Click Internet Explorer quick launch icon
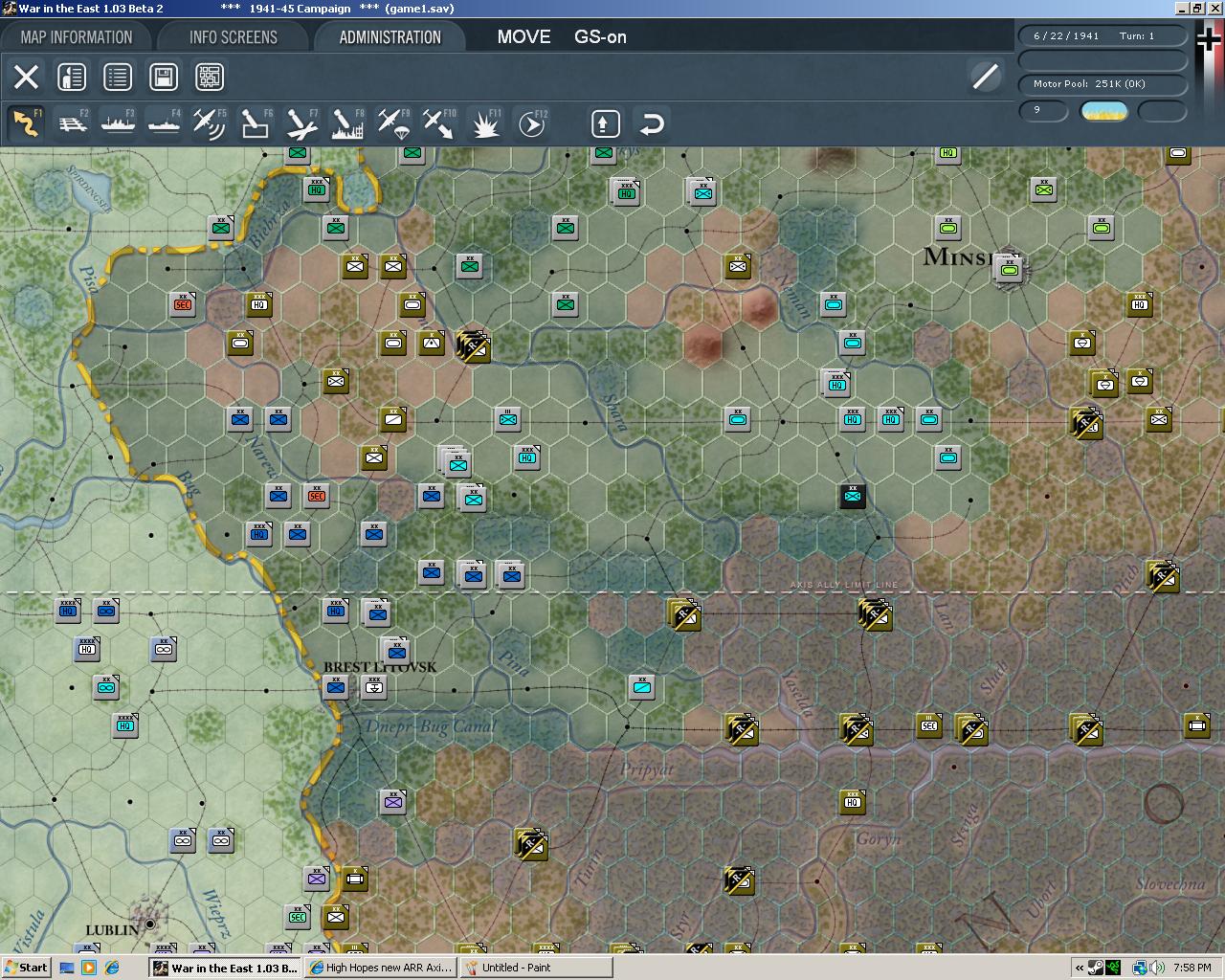This screenshot has width=1225, height=980. pos(112,968)
